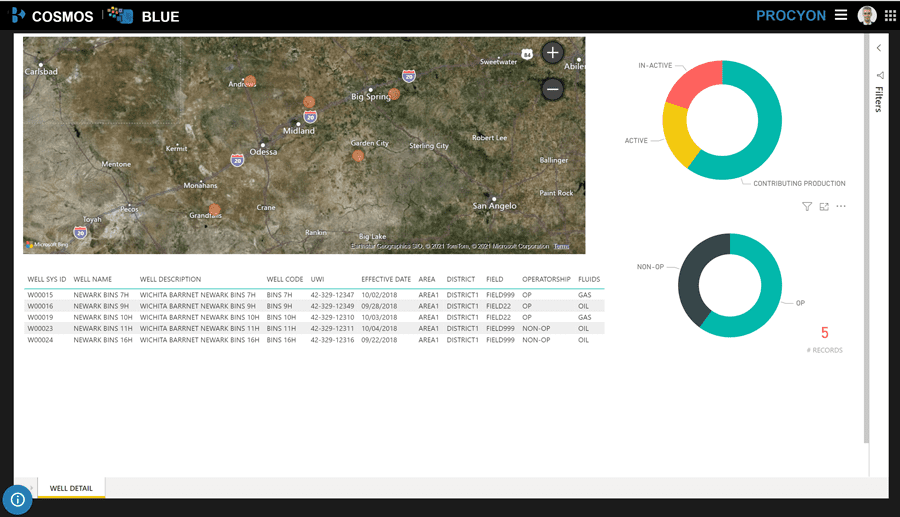Viewport: 900px width, 517px height.
Task: Click description WICHITA BARRNET NEWARK BINS 11H
Action: click(x=199, y=329)
